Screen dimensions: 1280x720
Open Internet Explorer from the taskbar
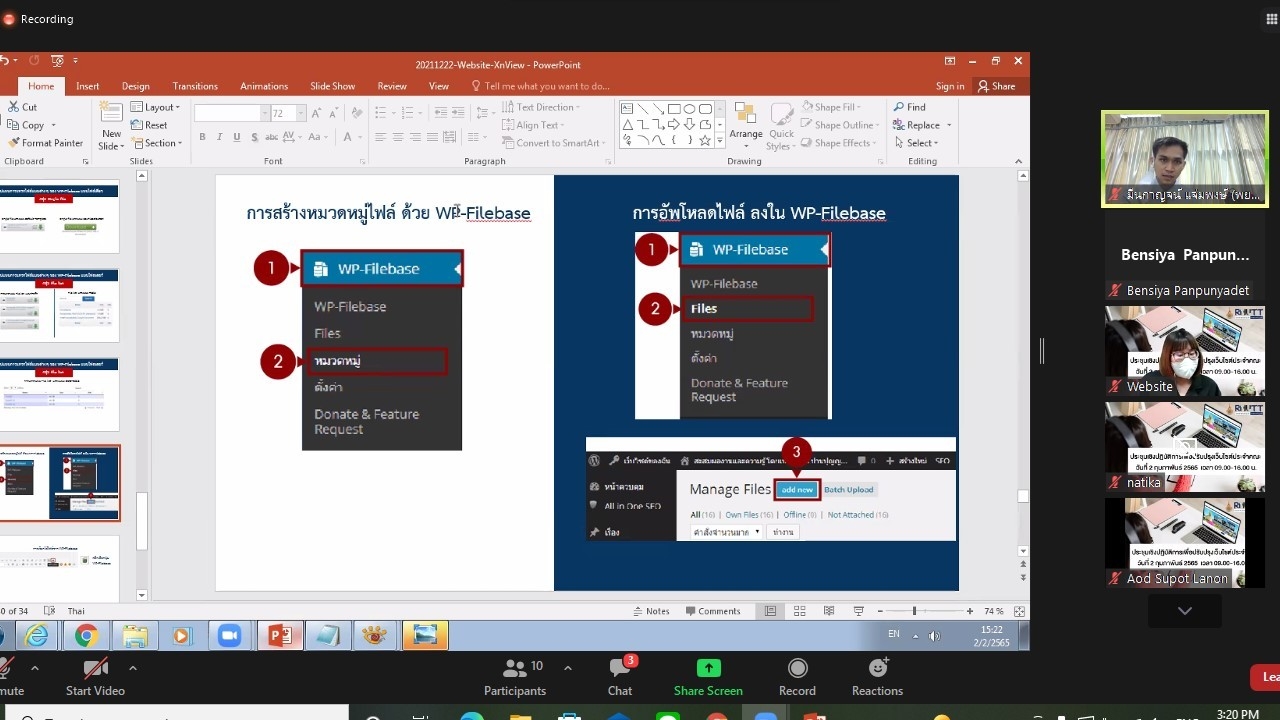[37, 635]
